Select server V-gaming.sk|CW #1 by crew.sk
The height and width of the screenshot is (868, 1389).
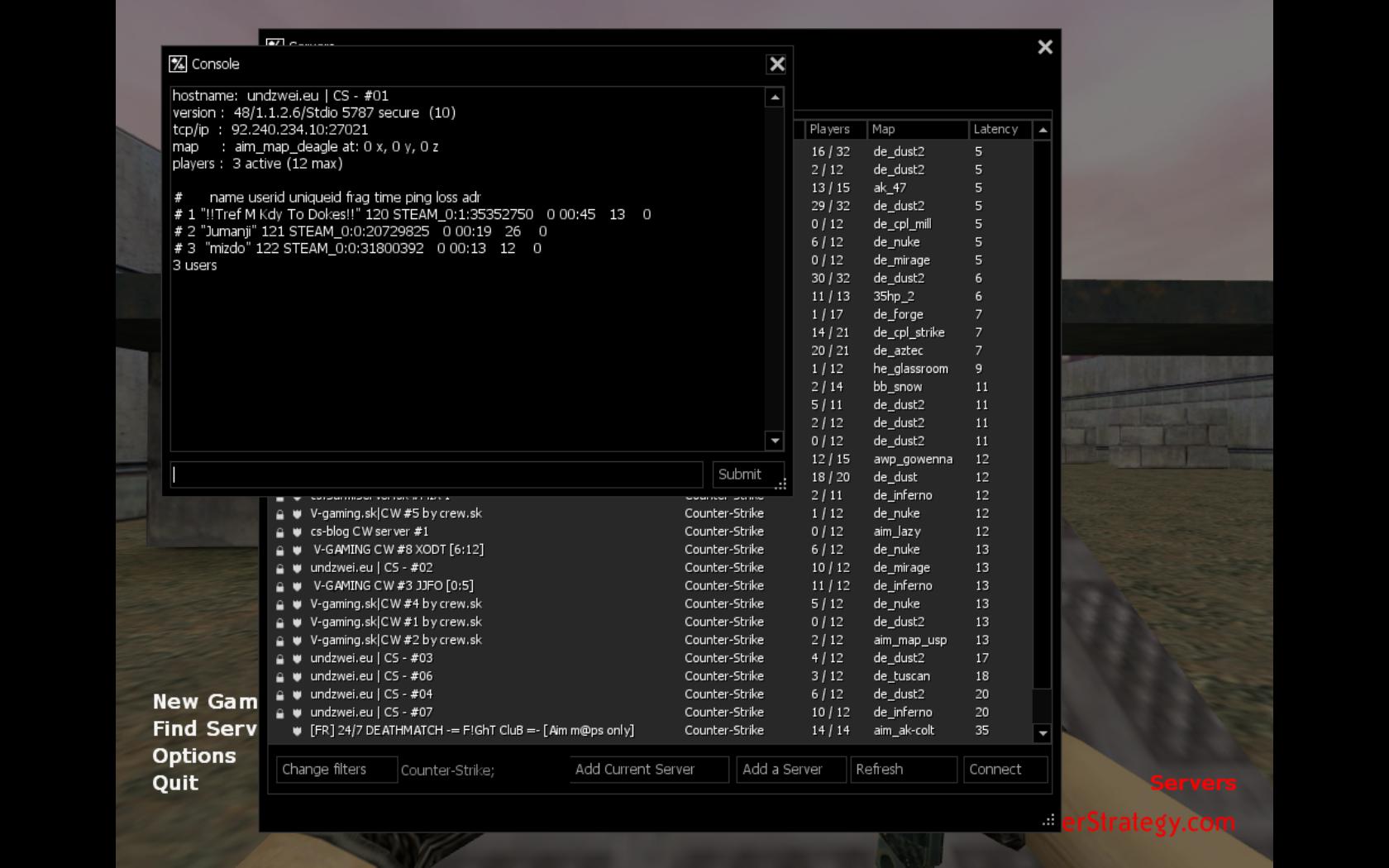tap(652, 622)
